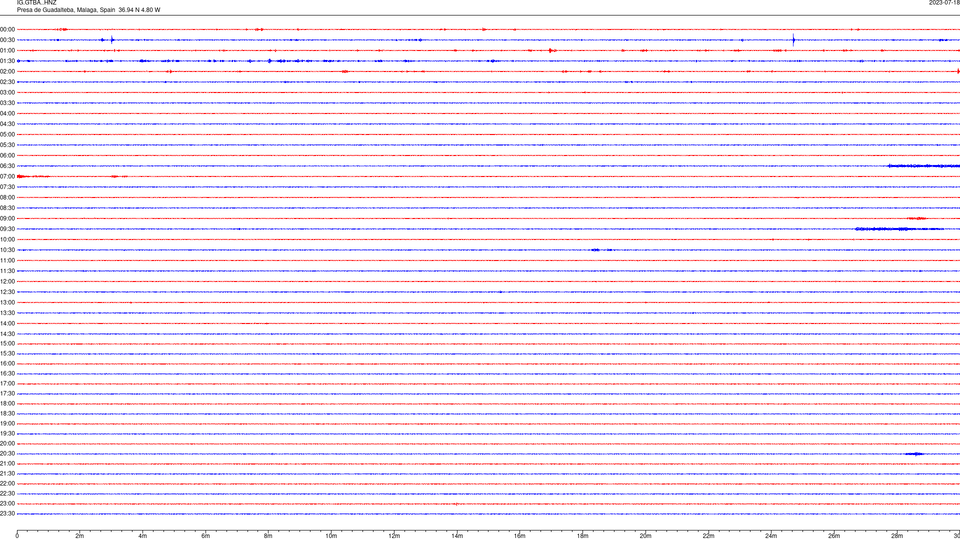Image resolution: width=960 pixels, height=540 pixels.
Task: Click the 18:00 time label
Action: pyautogui.click(x=7, y=403)
